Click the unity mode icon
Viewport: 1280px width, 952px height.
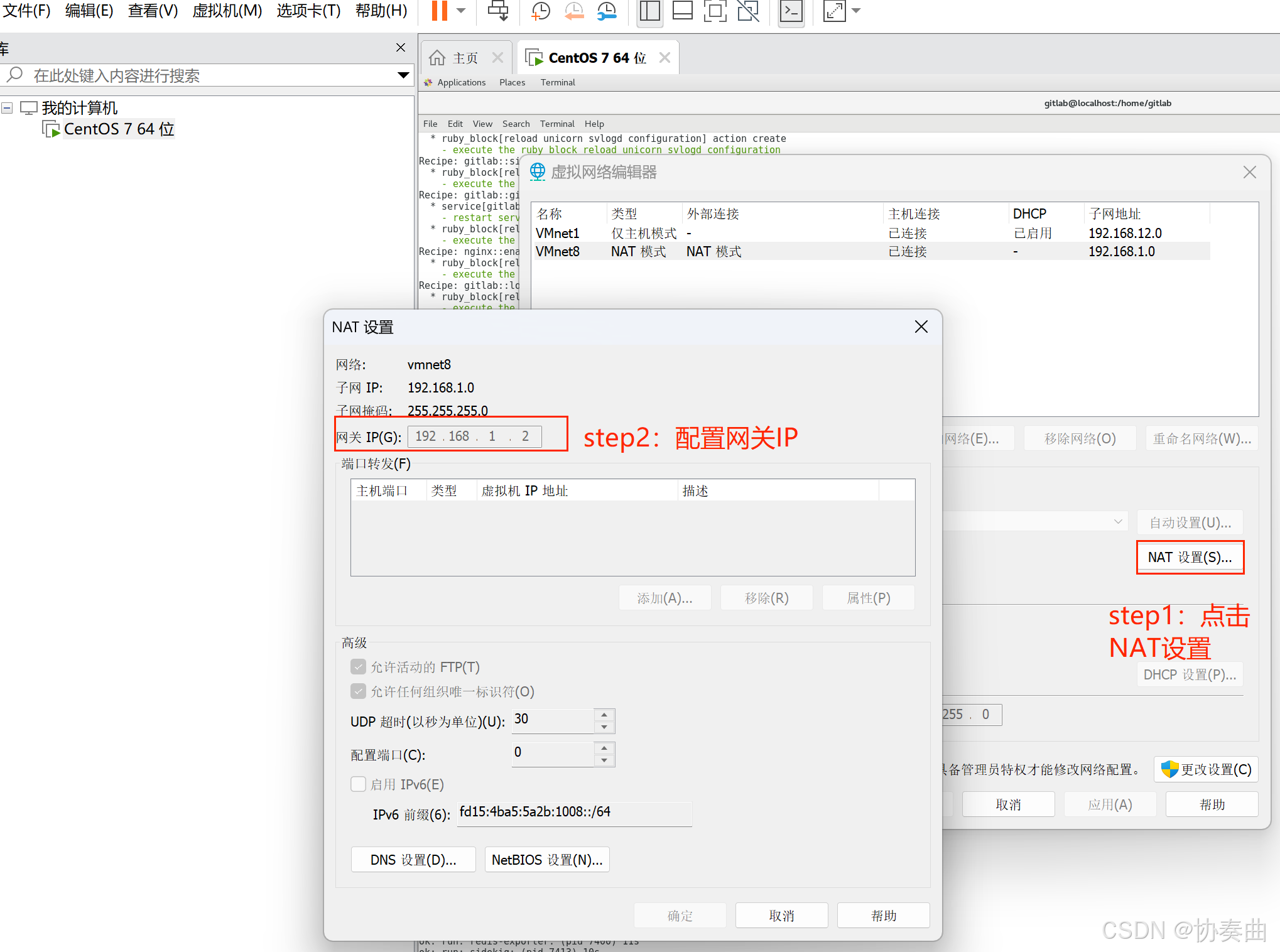[748, 11]
